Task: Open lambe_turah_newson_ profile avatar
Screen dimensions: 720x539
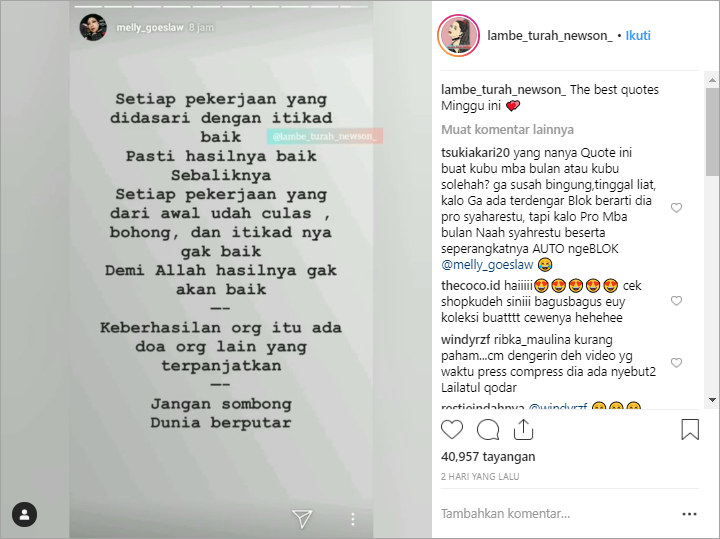Action: coord(458,35)
